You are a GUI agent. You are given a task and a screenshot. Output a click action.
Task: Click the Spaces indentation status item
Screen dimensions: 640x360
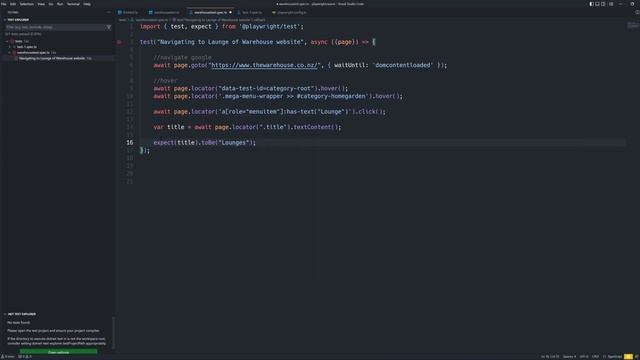click(x=569, y=357)
